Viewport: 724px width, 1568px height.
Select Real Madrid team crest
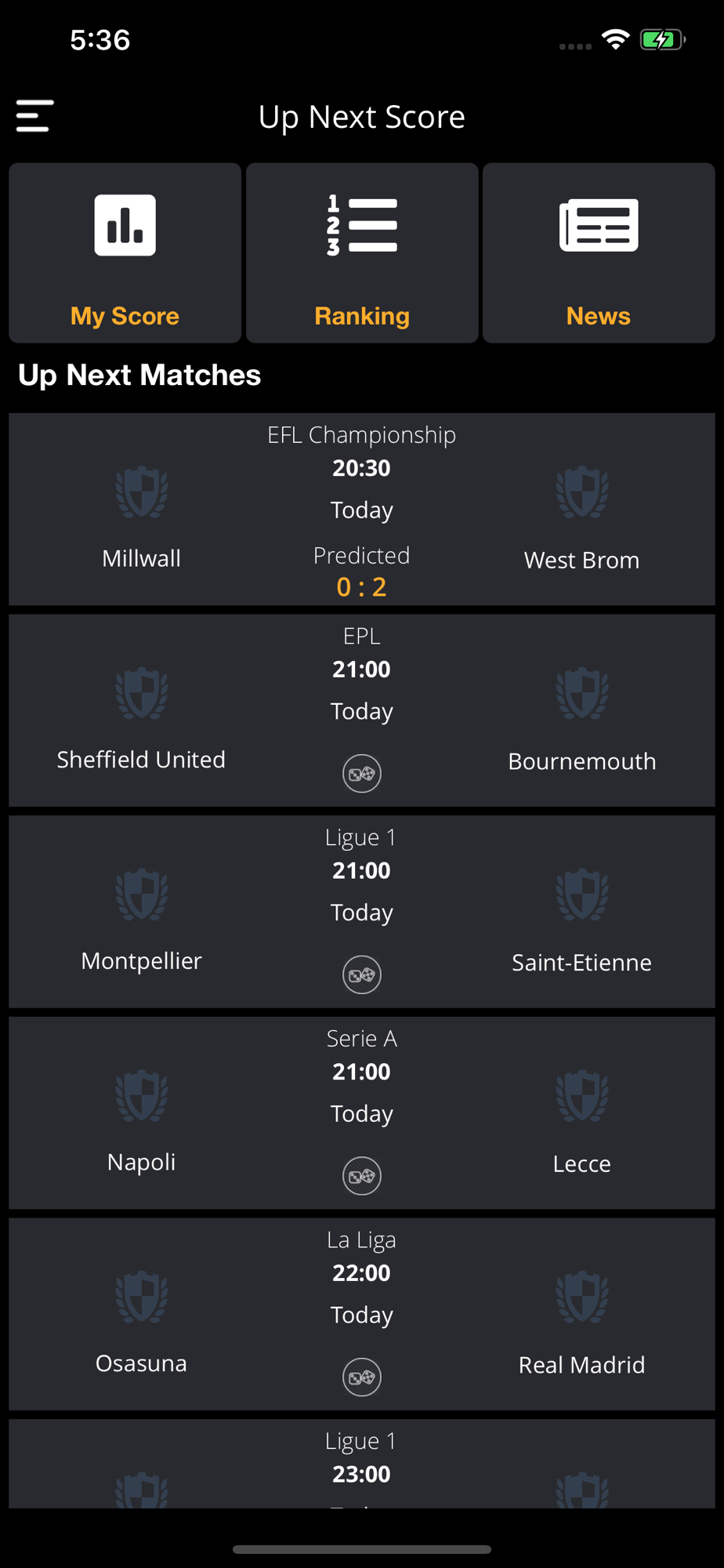point(582,1298)
